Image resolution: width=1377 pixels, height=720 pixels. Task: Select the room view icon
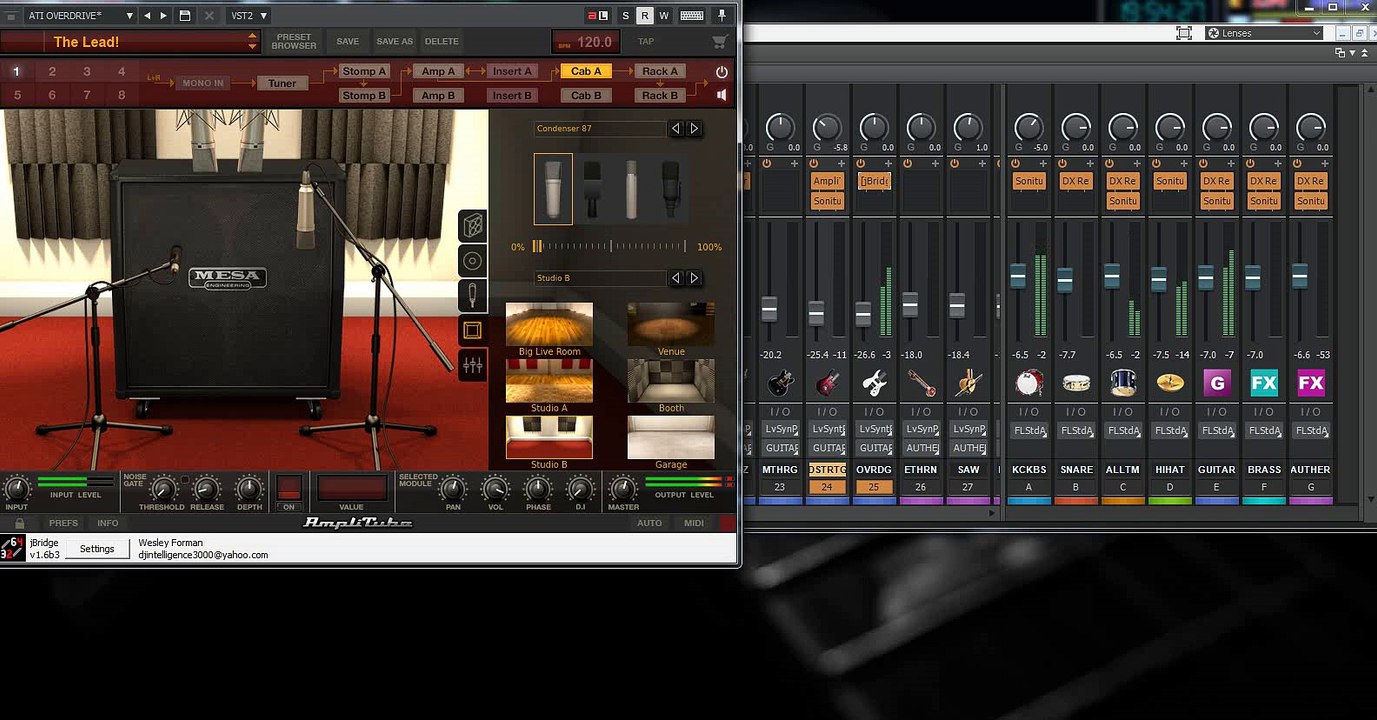click(473, 331)
